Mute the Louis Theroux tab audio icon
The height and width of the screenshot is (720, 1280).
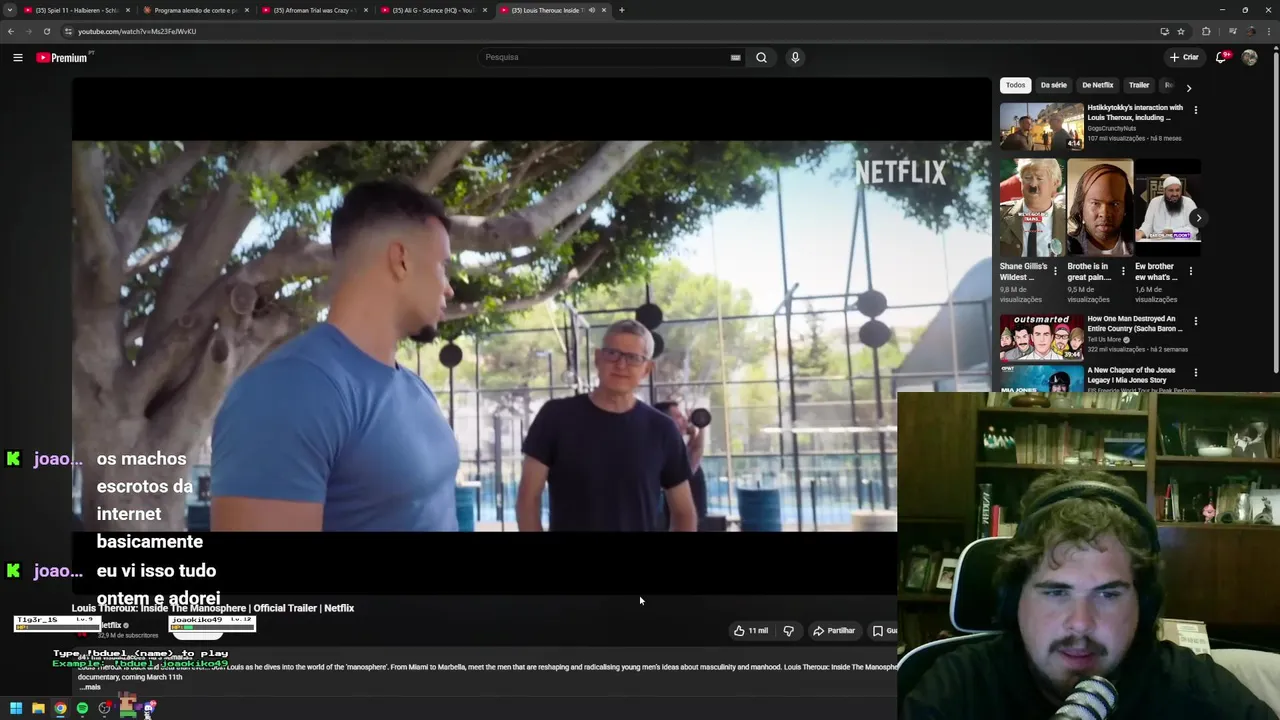point(591,10)
